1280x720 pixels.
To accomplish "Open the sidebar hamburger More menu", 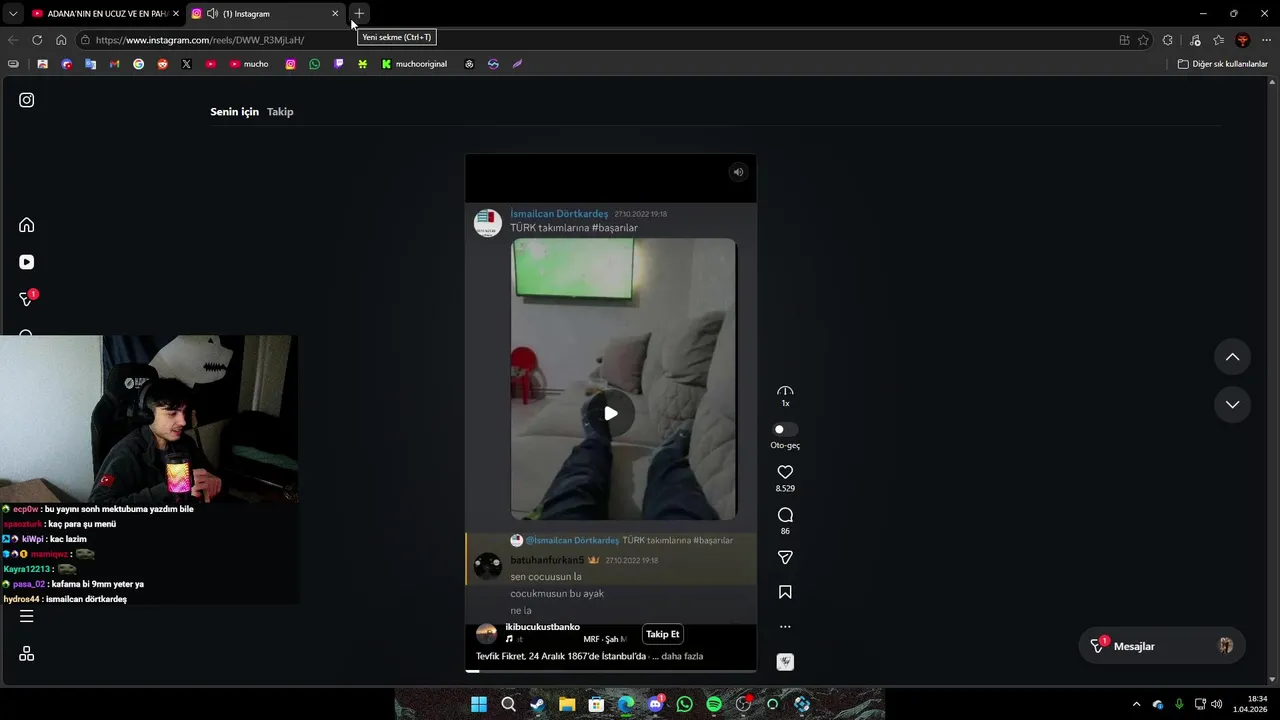I will [27, 616].
